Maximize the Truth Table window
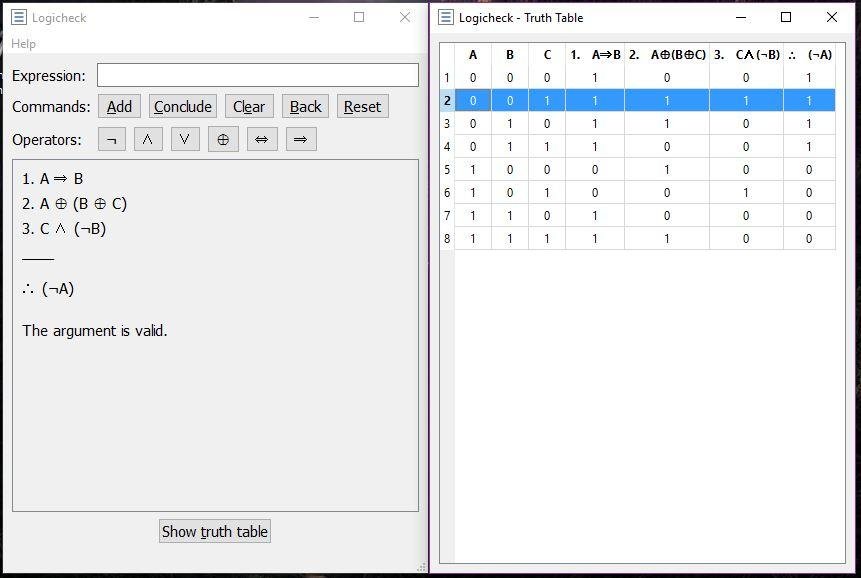The image size is (861, 578). coord(786,18)
